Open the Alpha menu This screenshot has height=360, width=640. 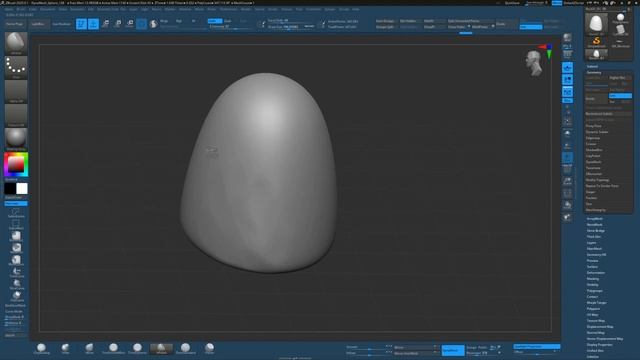(x=9, y=9)
